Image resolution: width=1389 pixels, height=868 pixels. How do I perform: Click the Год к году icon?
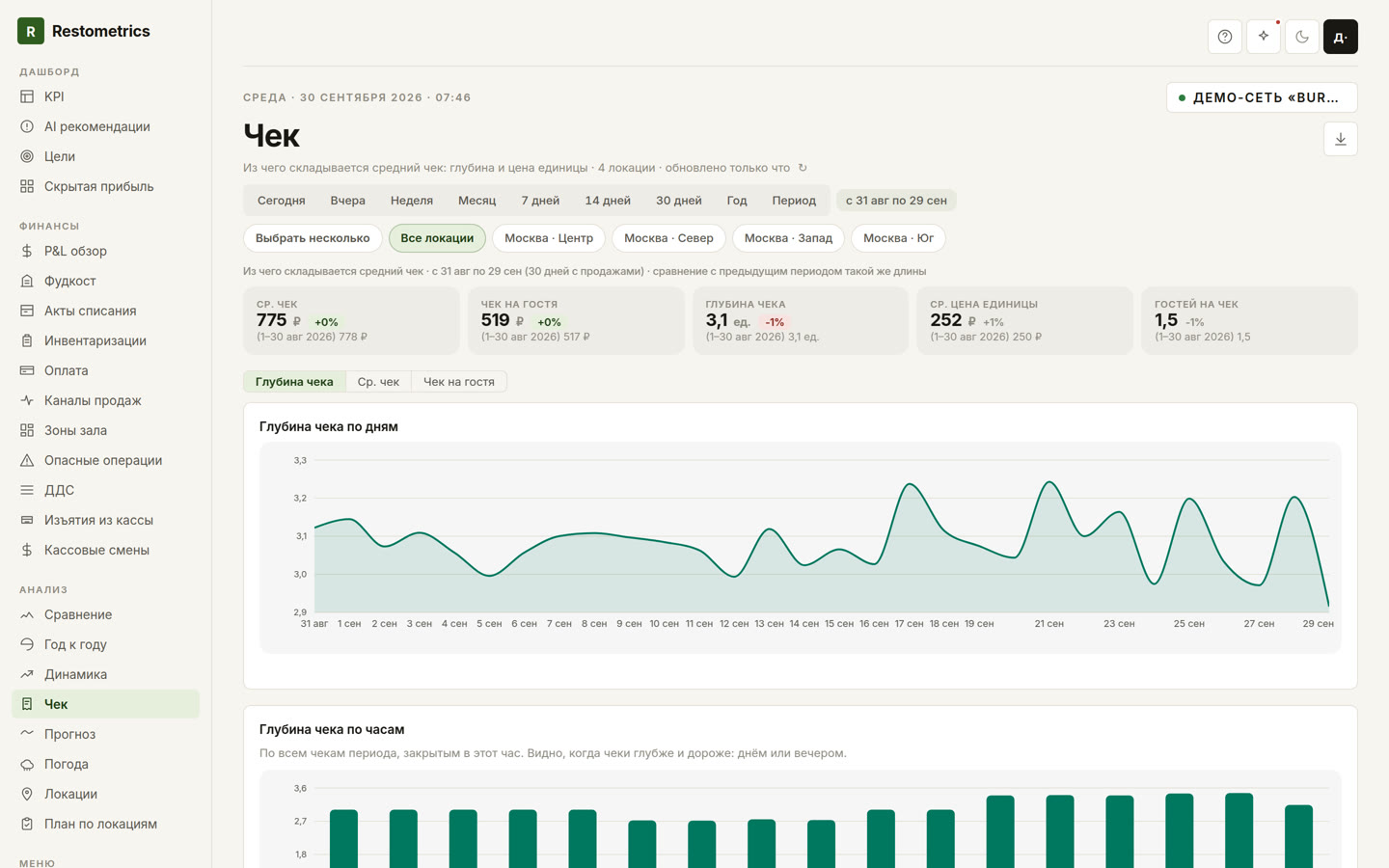[x=27, y=644]
